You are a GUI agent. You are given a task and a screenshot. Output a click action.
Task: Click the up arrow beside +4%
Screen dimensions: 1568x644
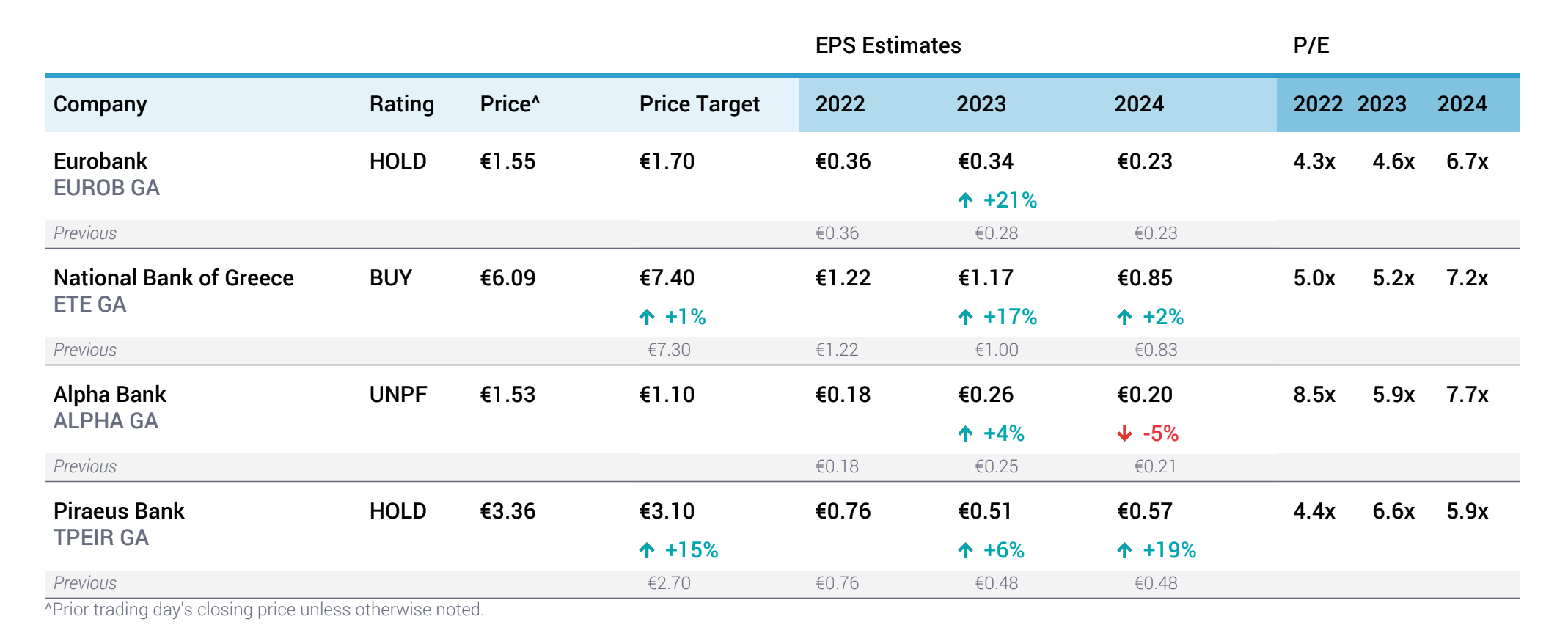[965, 433]
